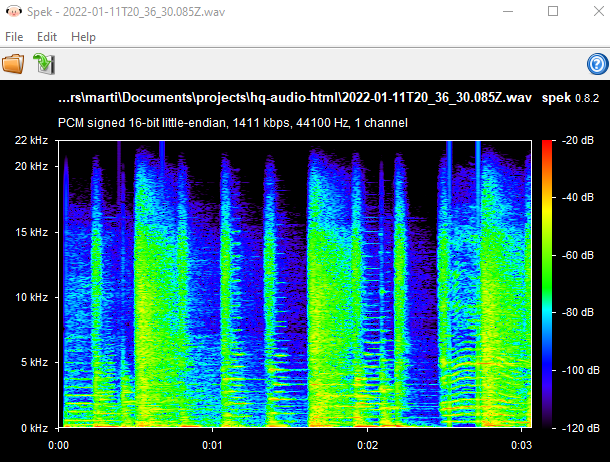Click the 22 kHz frequency axis label
Image resolution: width=610 pixels, height=462 pixels.
coord(31,140)
